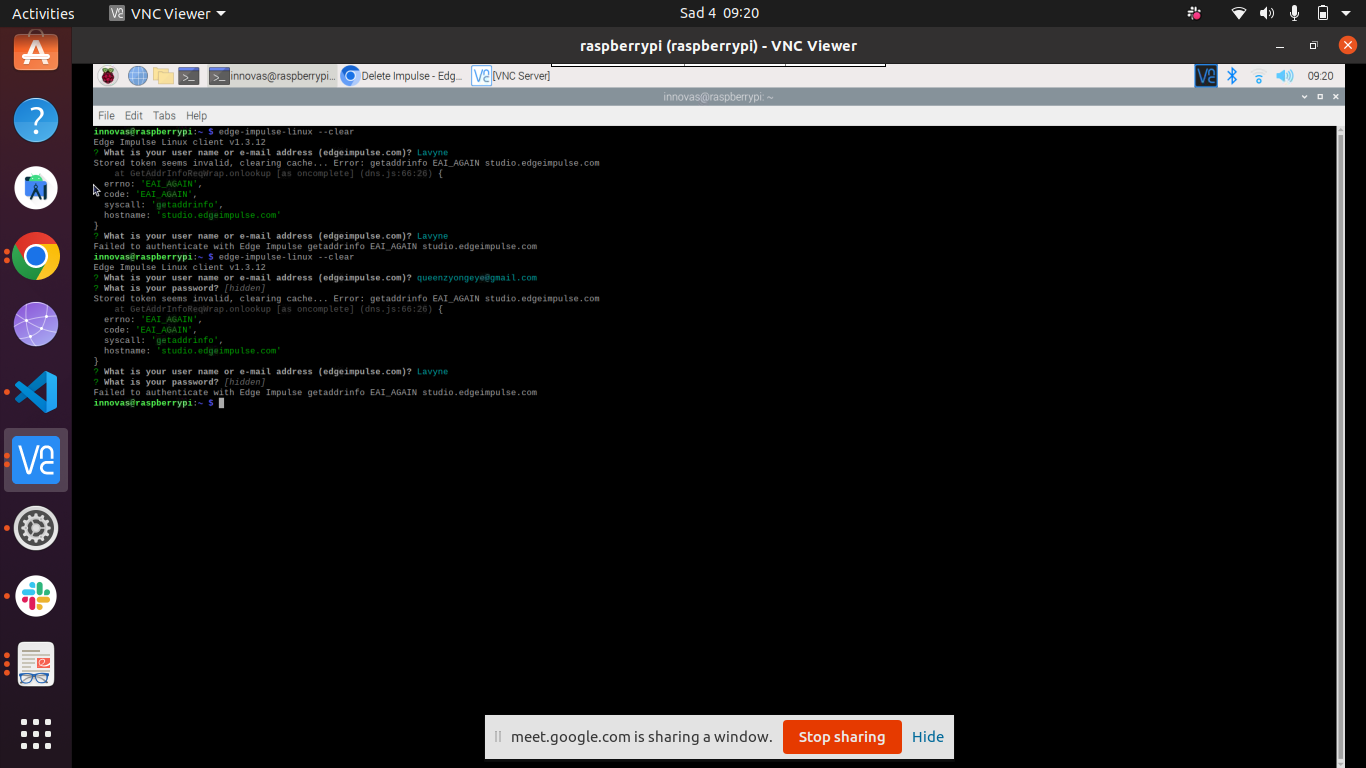Open Visual Studio Code from the dock
The image size is (1366, 768).
pyautogui.click(x=36, y=392)
